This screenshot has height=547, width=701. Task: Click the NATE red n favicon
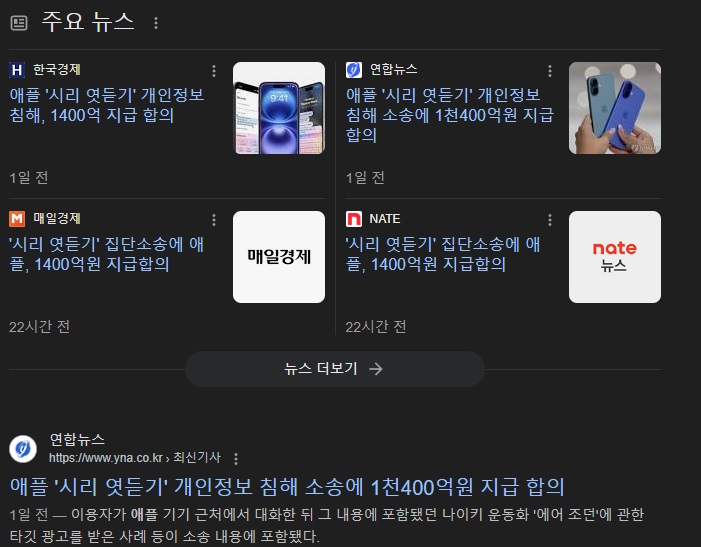(x=354, y=219)
